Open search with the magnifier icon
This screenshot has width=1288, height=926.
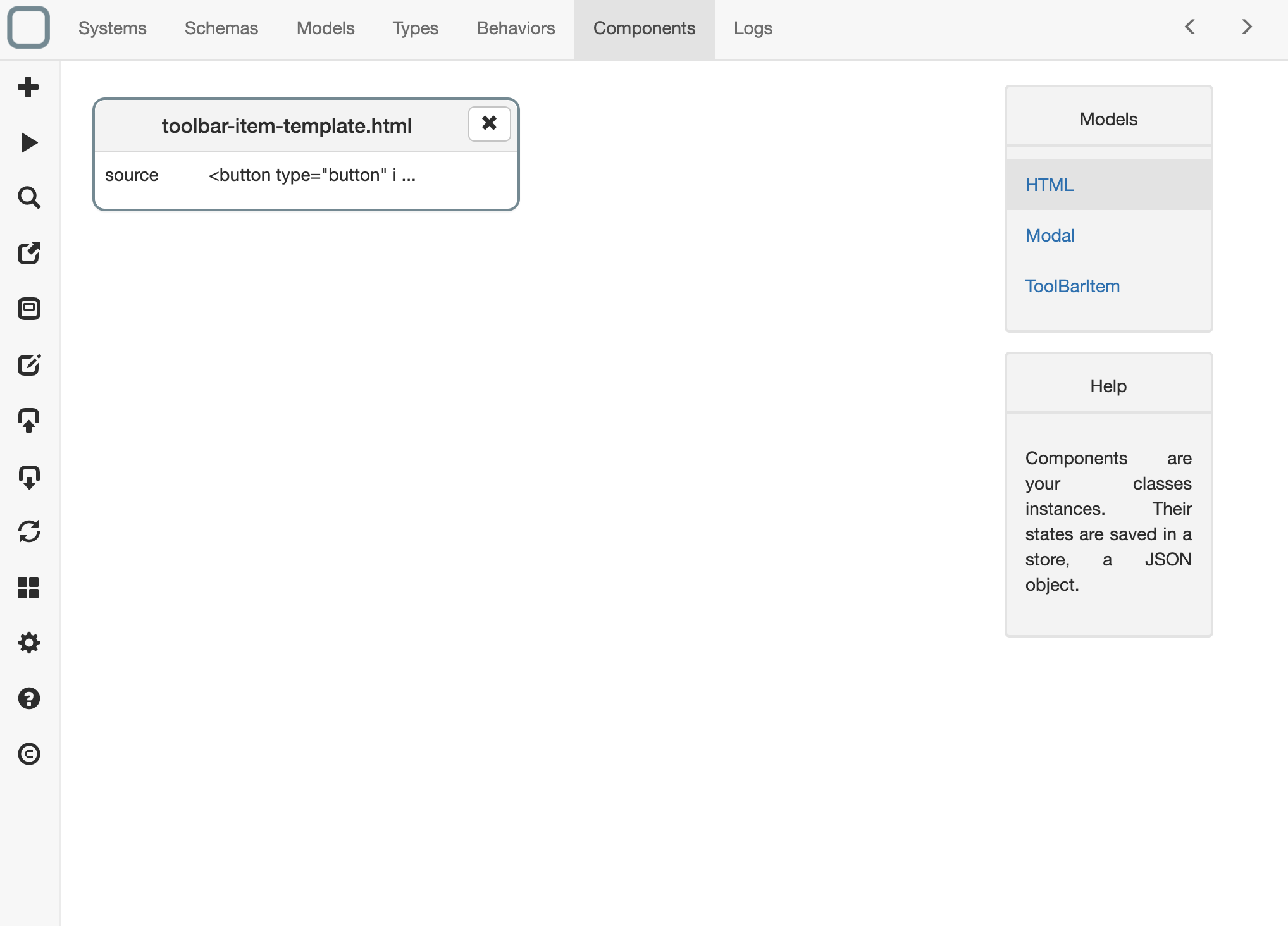click(28, 198)
